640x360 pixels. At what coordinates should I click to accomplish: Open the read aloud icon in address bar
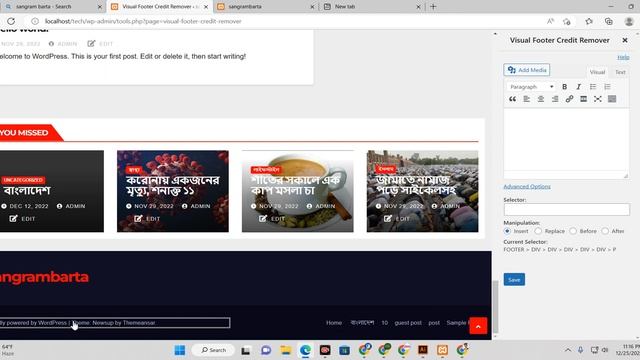[x=550, y=21]
